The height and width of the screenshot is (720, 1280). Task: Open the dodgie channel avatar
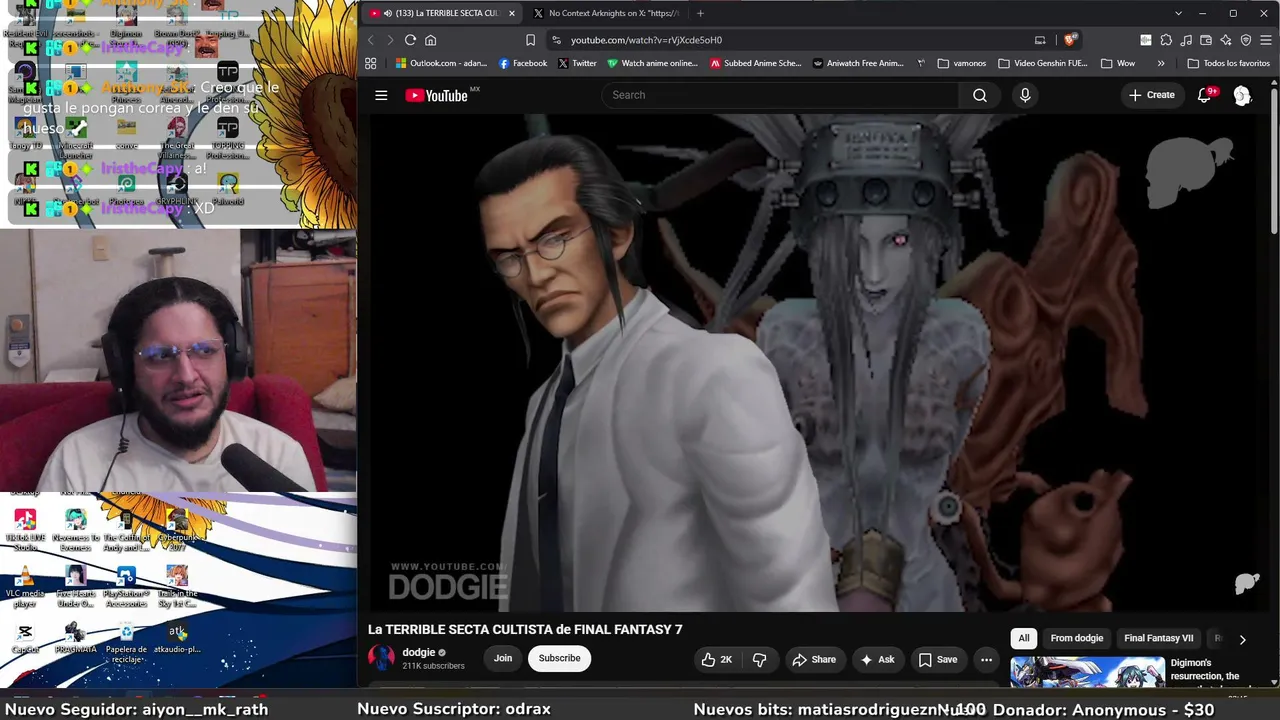[x=382, y=657]
